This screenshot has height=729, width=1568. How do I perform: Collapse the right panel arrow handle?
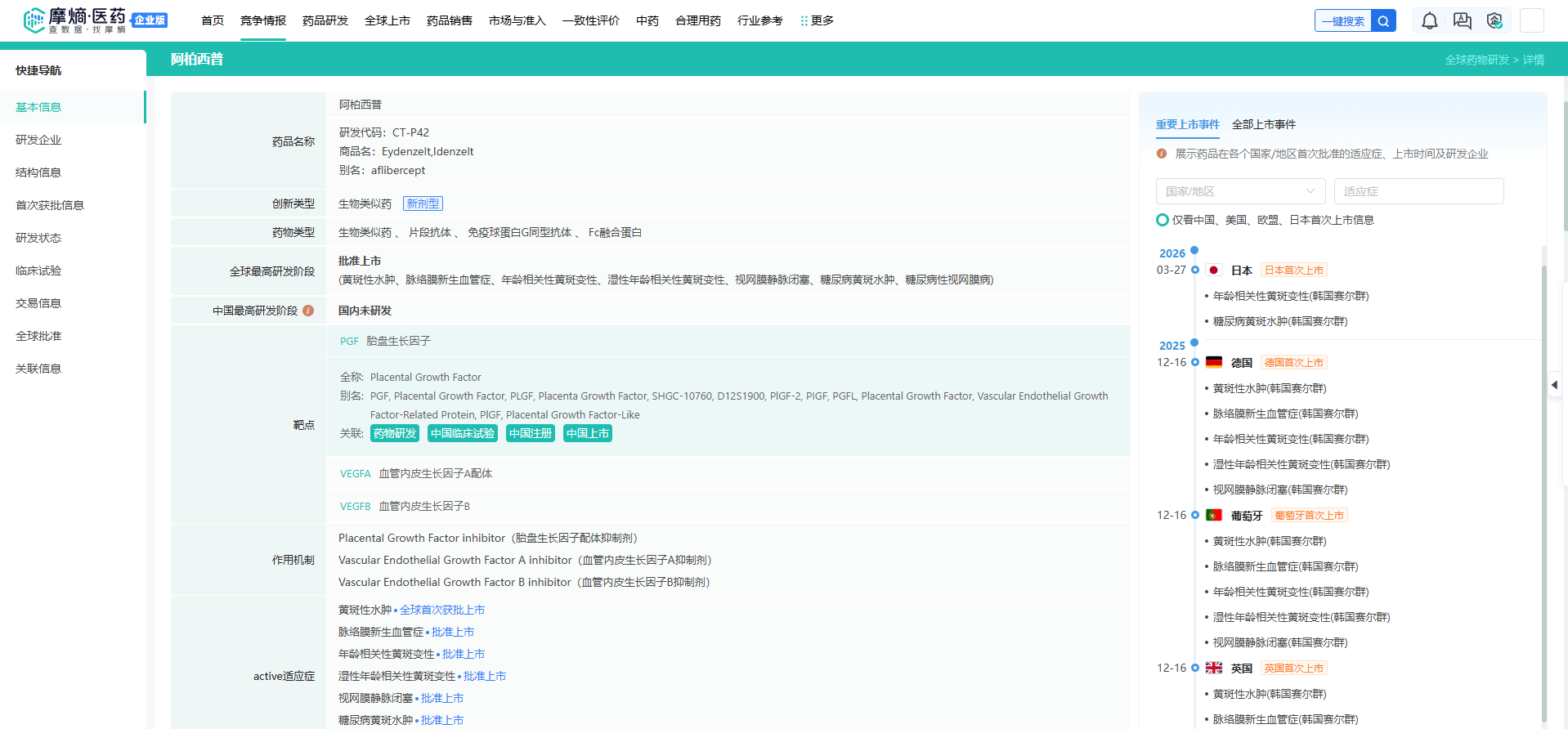click(x=1554, y=384)
